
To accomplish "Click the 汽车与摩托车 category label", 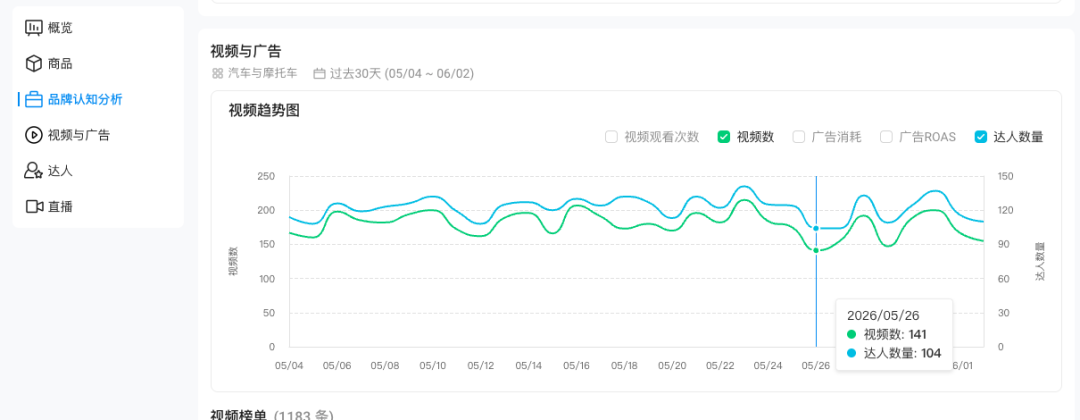I will click(262, 73).
